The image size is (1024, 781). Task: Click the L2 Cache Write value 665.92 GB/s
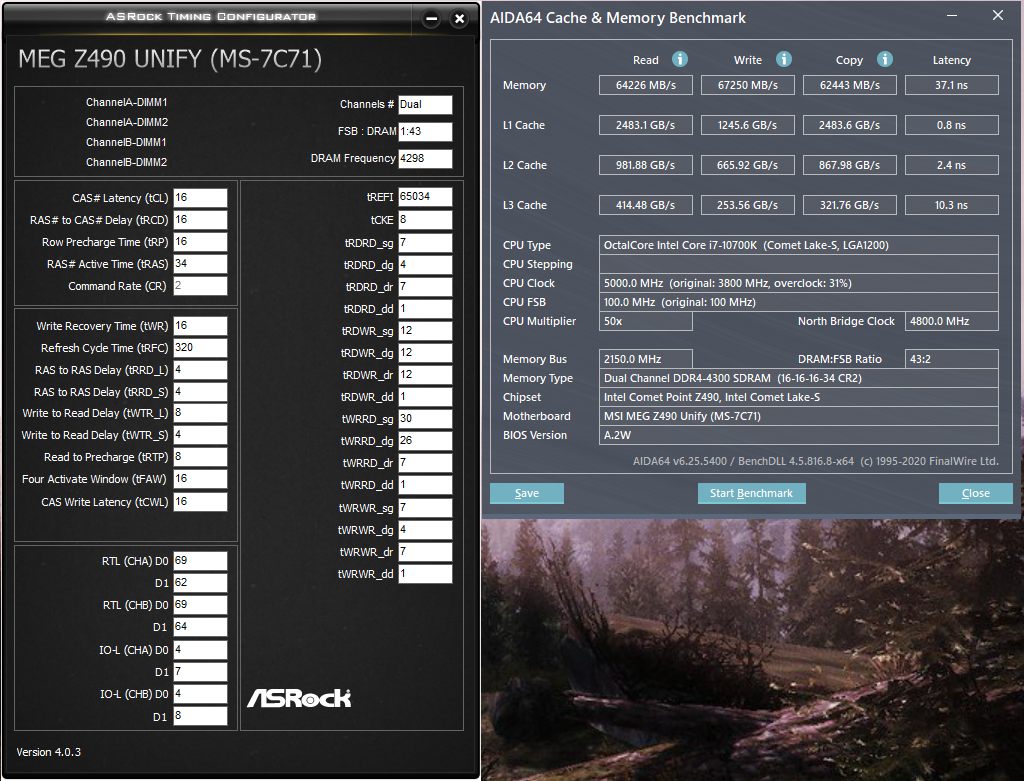[747, 165]
